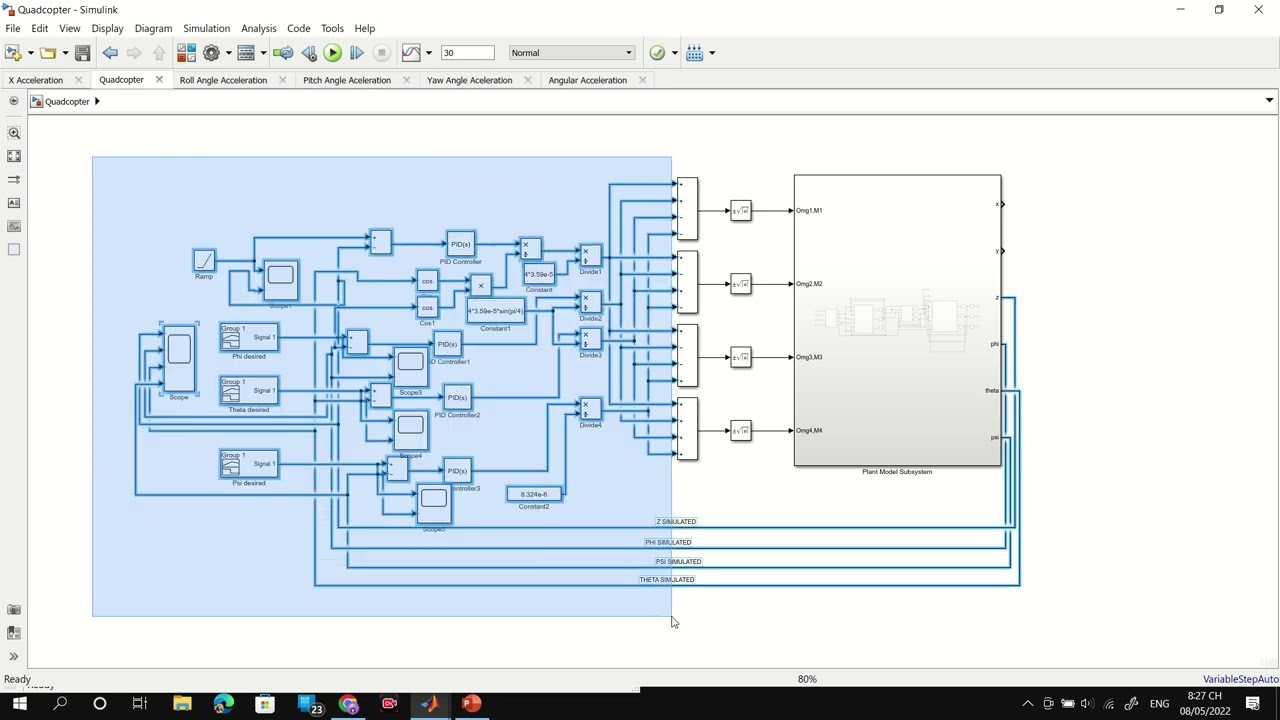
Task: Close the Roll Angle Aceleration tab
Action: [282, 80]
